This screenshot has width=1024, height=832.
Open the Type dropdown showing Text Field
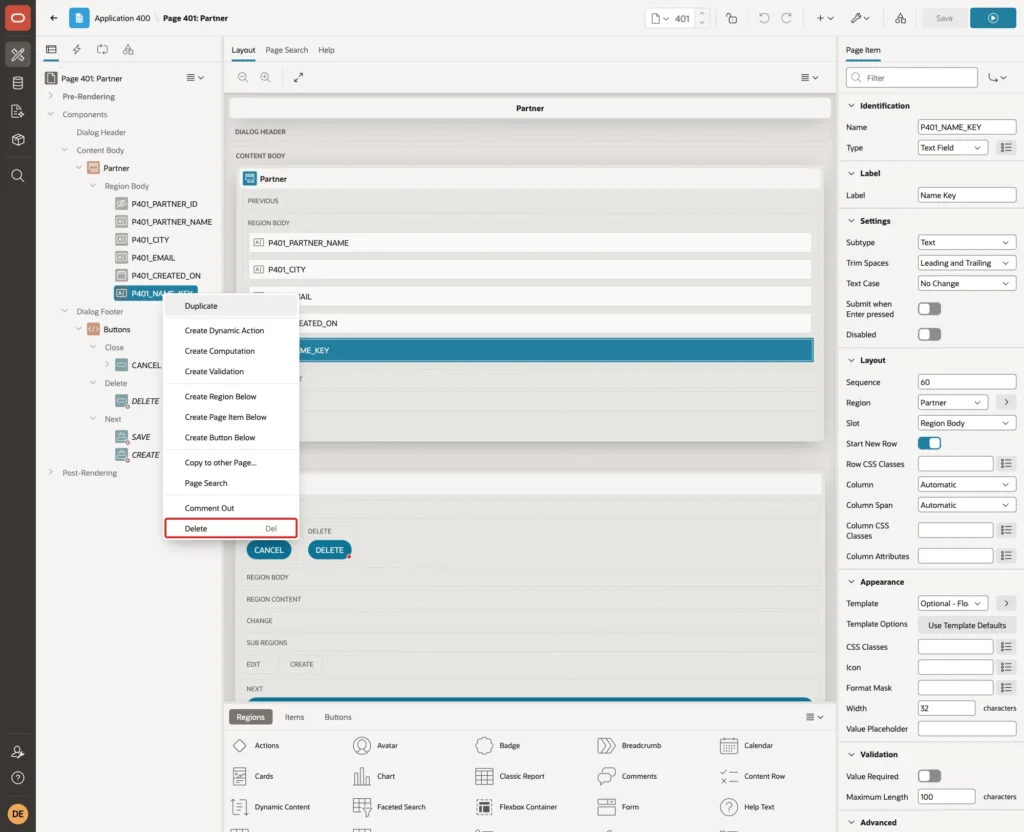point(952,148)
